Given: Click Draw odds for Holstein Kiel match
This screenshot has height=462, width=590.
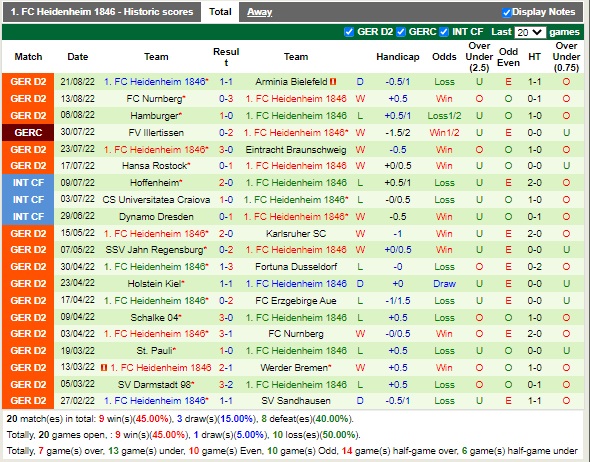Looking at the screenshot, I should (x=444, y=284).
